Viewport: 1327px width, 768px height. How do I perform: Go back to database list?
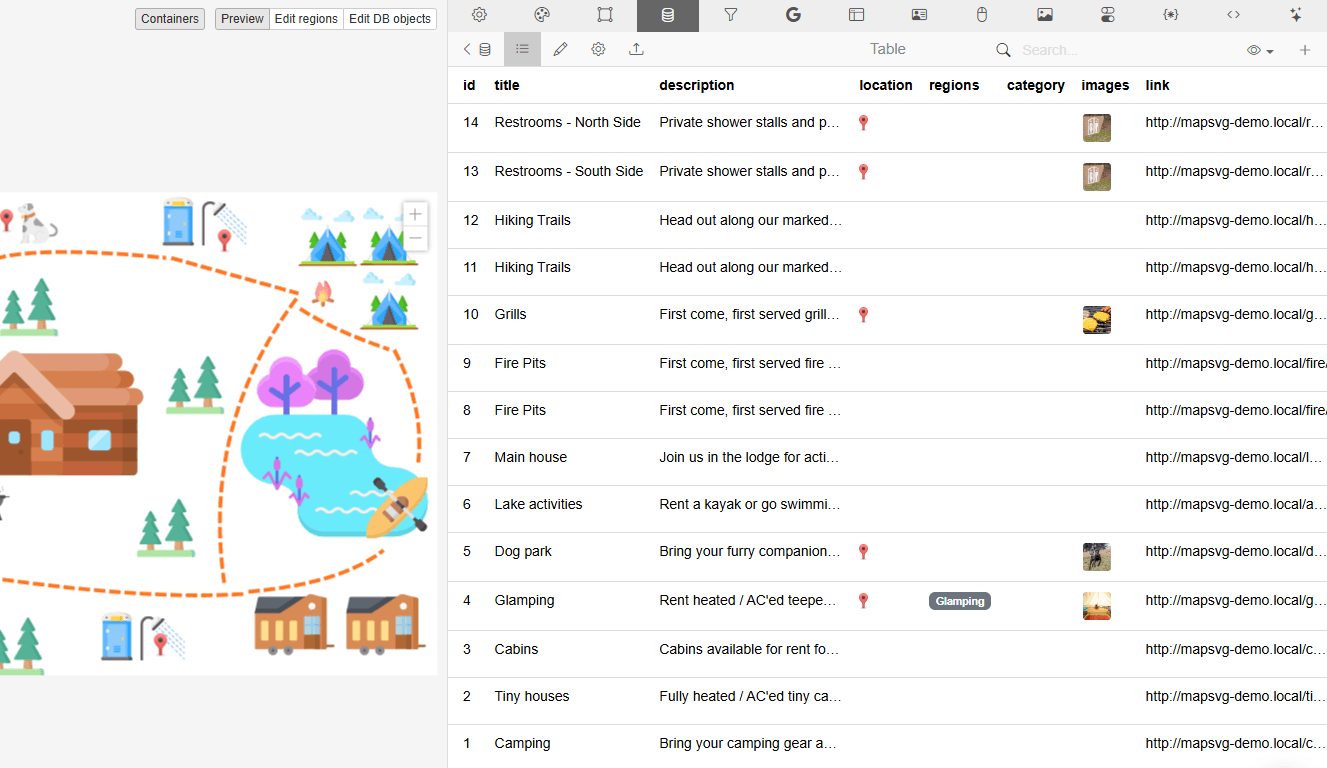[x=476, y=49]
